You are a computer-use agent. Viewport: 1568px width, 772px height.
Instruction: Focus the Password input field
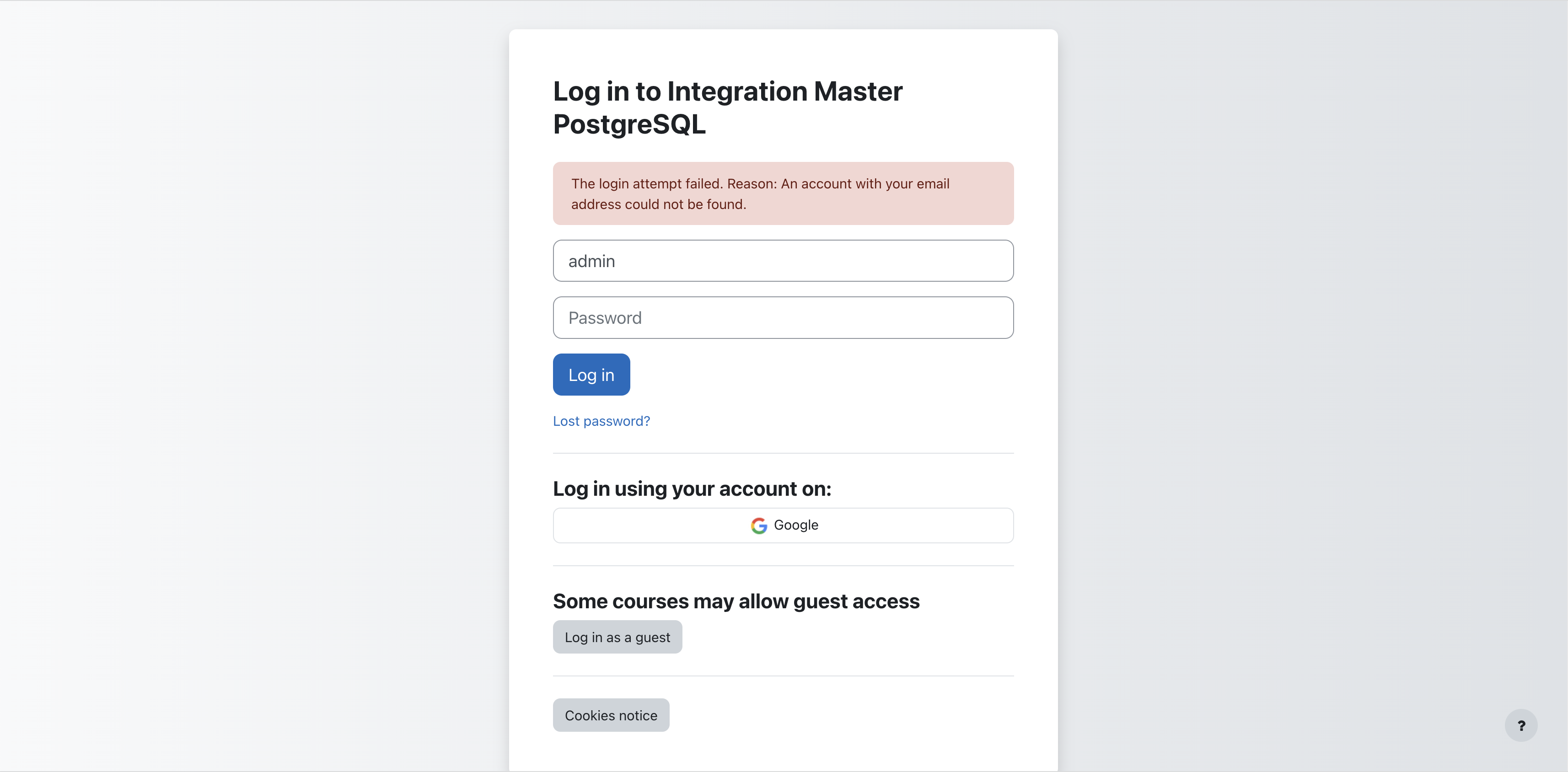[x=783, y=318]
